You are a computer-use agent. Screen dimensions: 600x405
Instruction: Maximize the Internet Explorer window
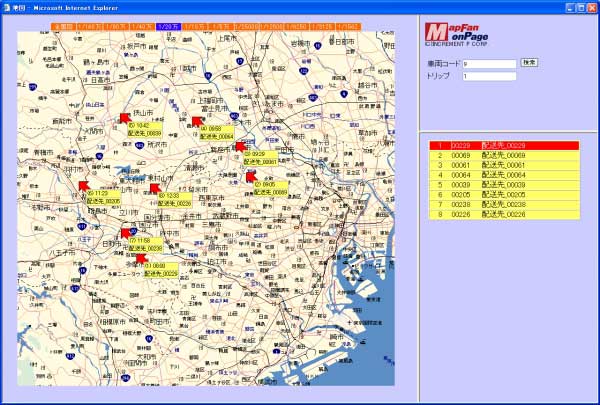pyautogui.click(x=581, y=7)
